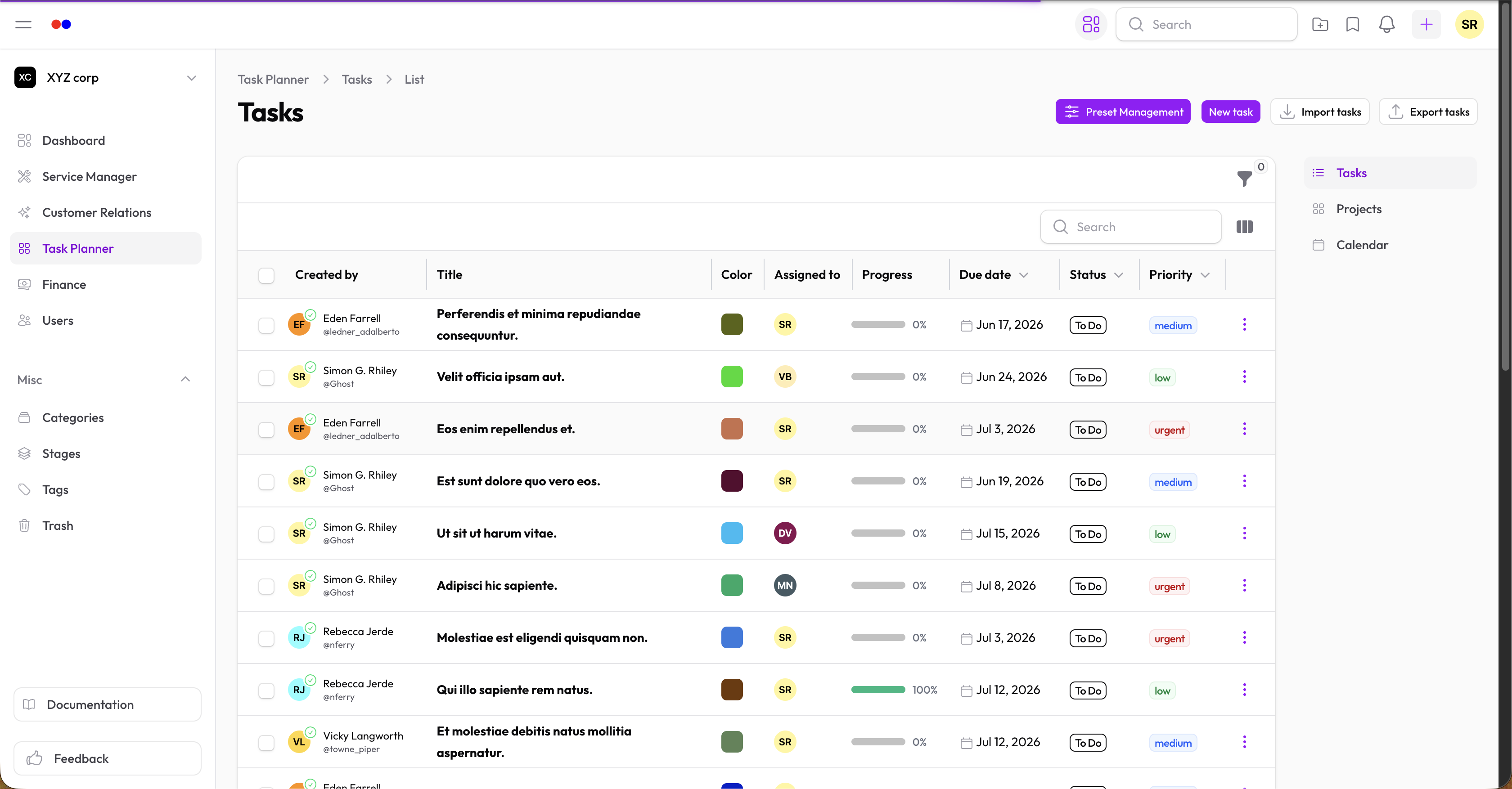Click Vicky Langworth's VL avatar
The width and height of the screenshot is (1512, 789).
pyautogui.click(x=299, y=742)
